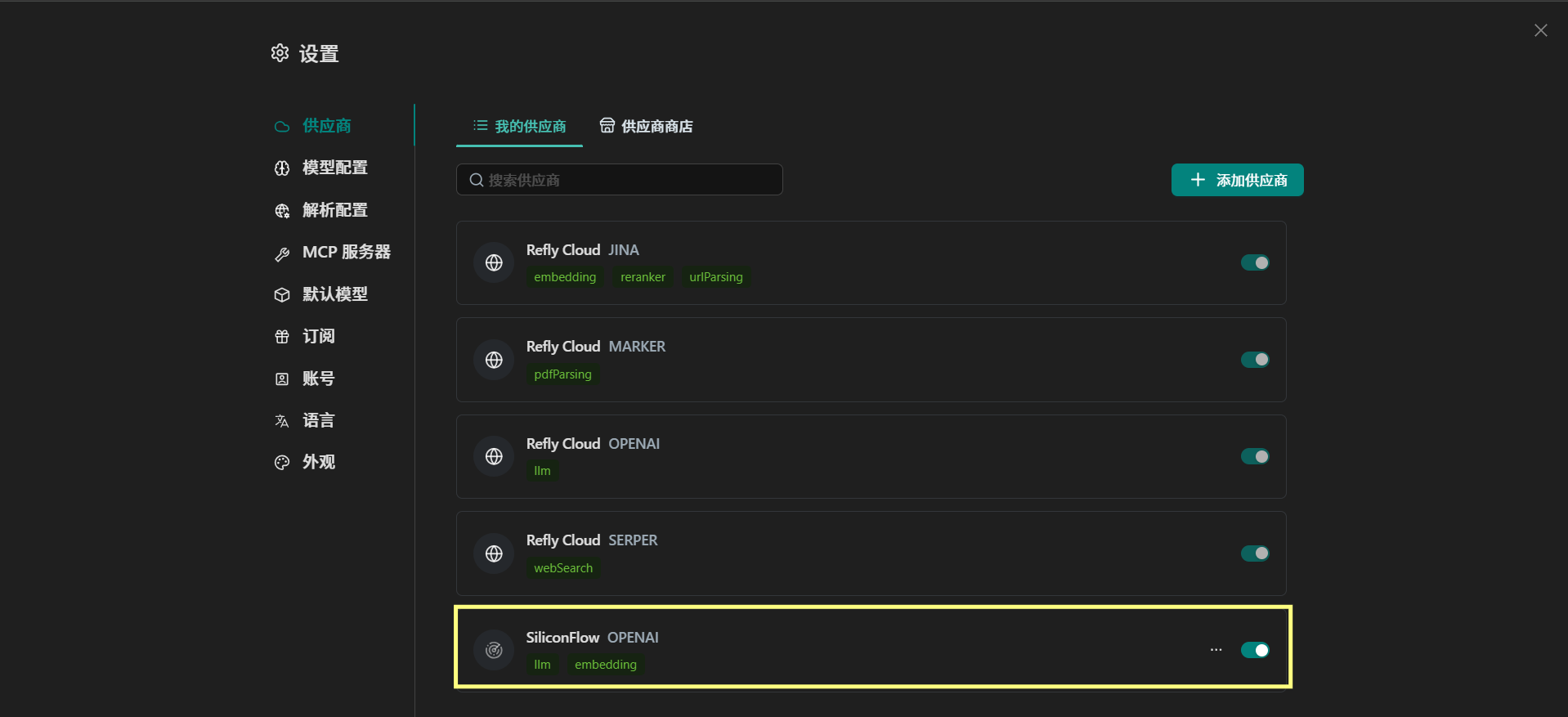Toggle the Refly Cloud MARKER switch

[x=1255, y=360]
